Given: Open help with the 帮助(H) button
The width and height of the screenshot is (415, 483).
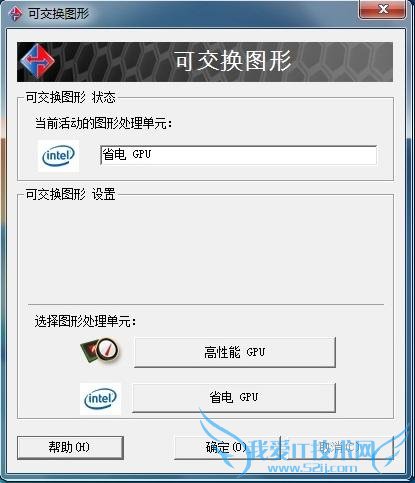Looking at the screenshot, I should coord(70,447).
